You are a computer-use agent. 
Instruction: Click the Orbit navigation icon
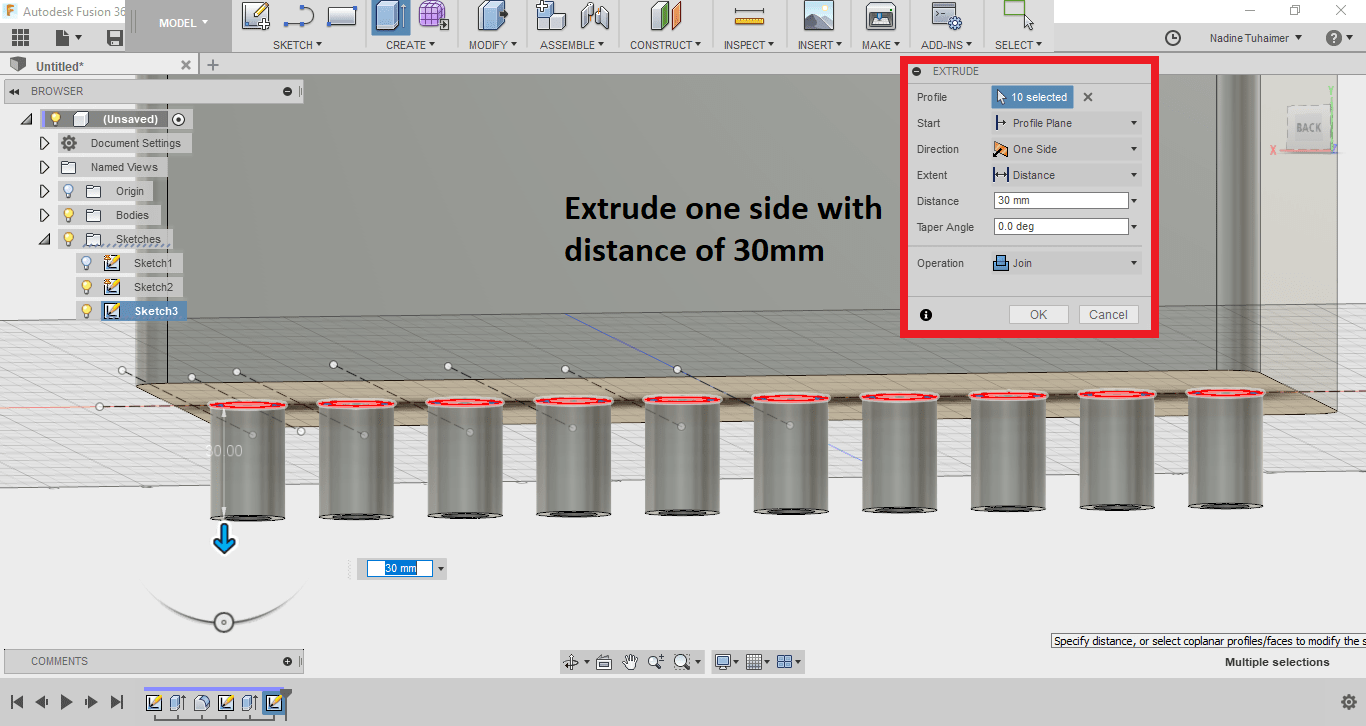tap(571, 662)
